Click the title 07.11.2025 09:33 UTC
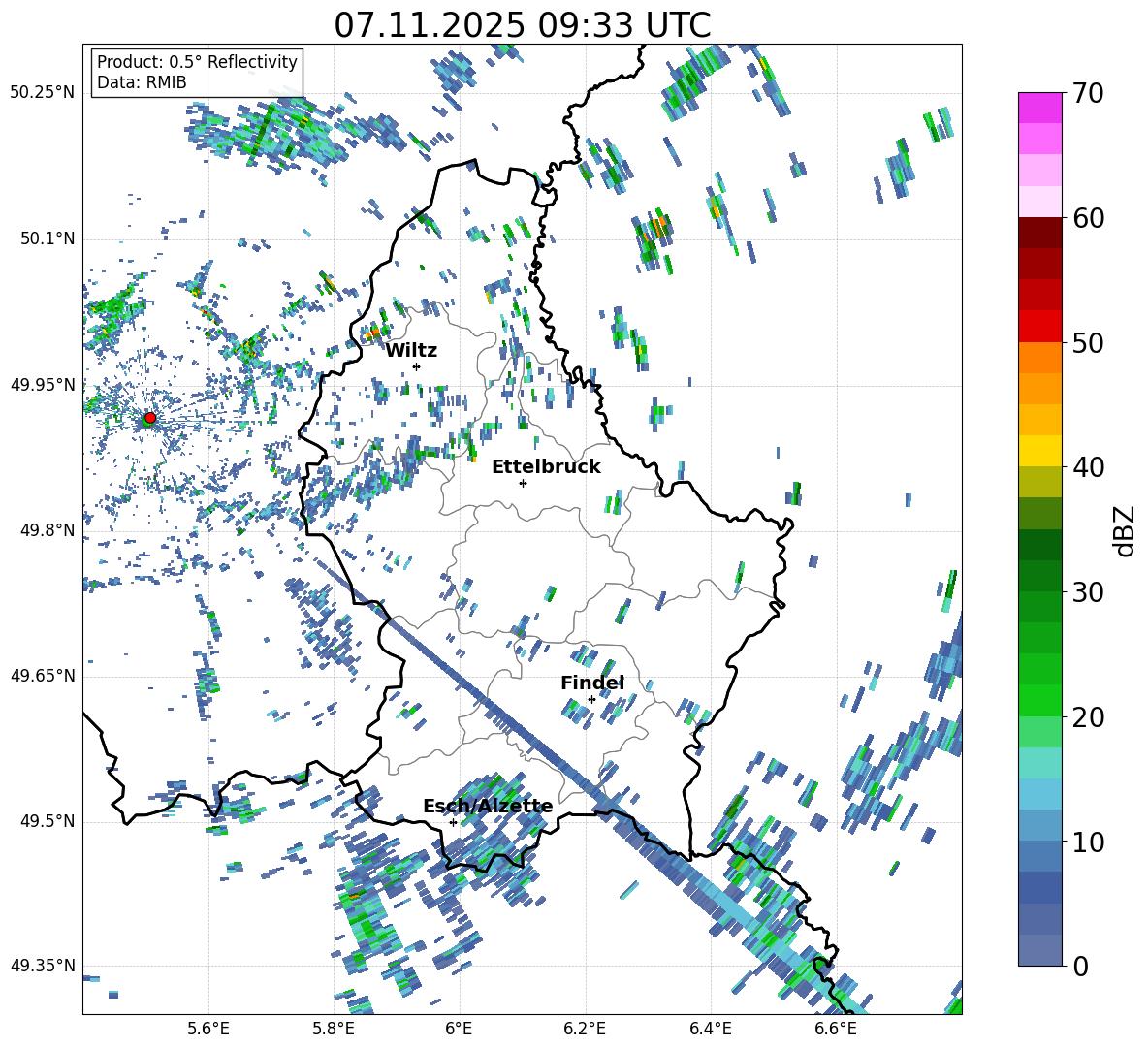1148x1048 pixels. pos(522,25)
